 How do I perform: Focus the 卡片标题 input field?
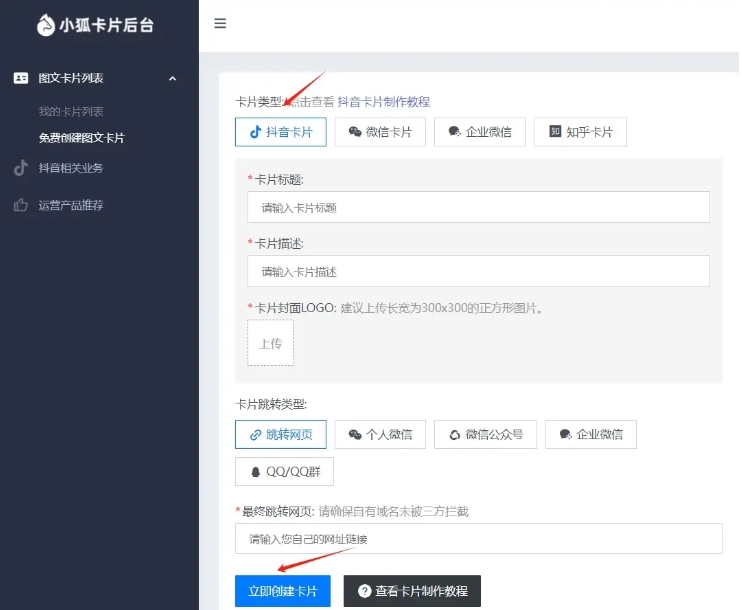(x=478, y=208)
